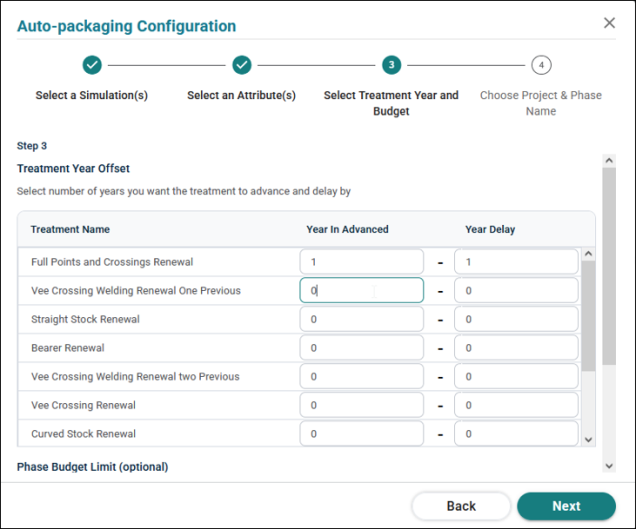Screen dimensions: 636x529
Task: Click the step 3 circle icon
Action: tap(391, 65)
